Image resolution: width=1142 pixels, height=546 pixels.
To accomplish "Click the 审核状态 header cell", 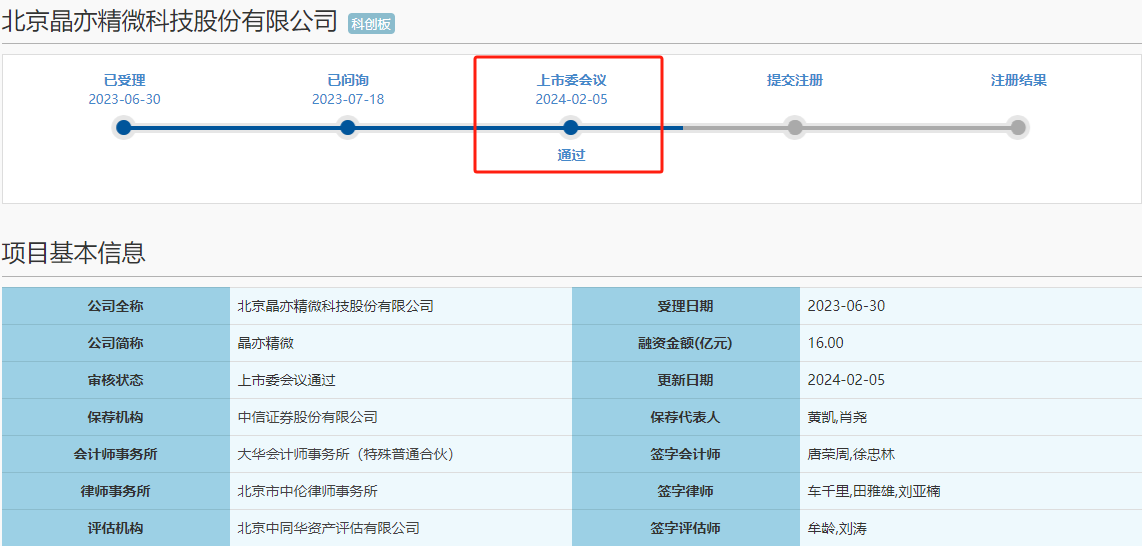I will tap(116, 380).
